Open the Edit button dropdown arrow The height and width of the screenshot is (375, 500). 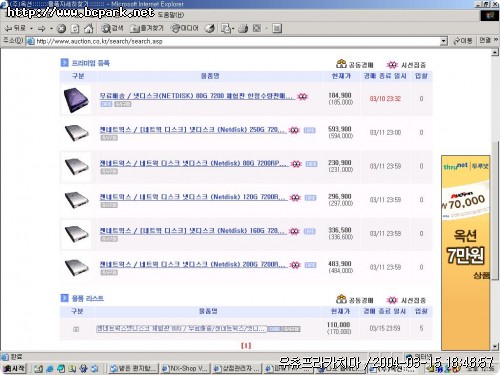(x=267, y=29)
